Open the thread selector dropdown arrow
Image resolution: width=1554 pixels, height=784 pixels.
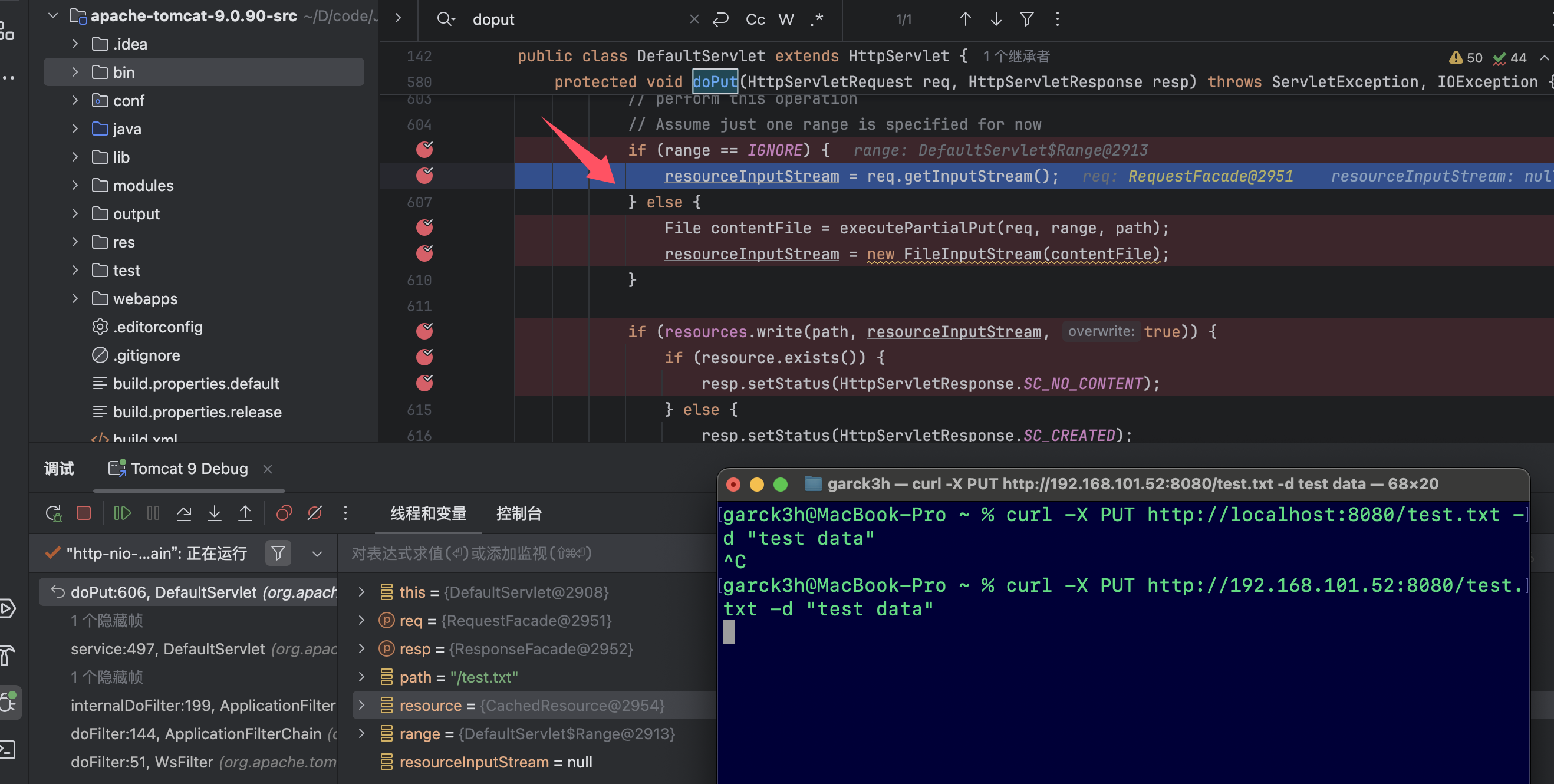click(317, 553)
